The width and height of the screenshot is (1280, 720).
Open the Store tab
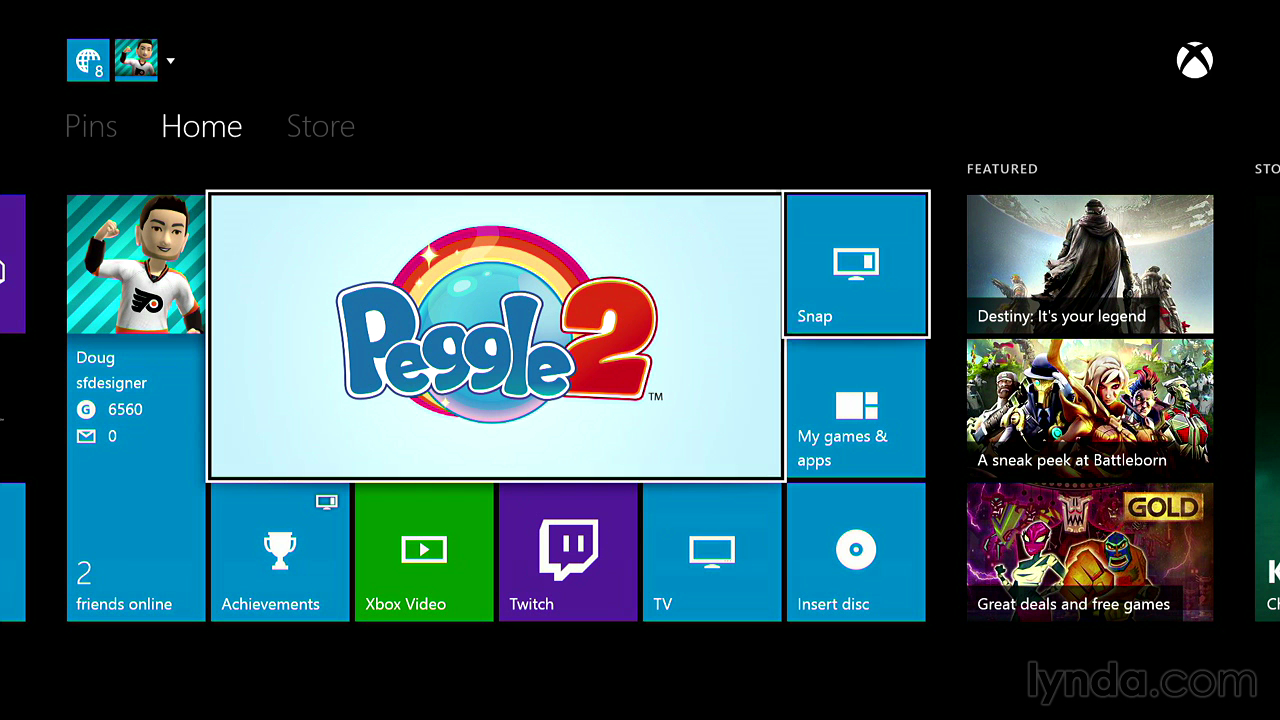click(x=321, y=126)
